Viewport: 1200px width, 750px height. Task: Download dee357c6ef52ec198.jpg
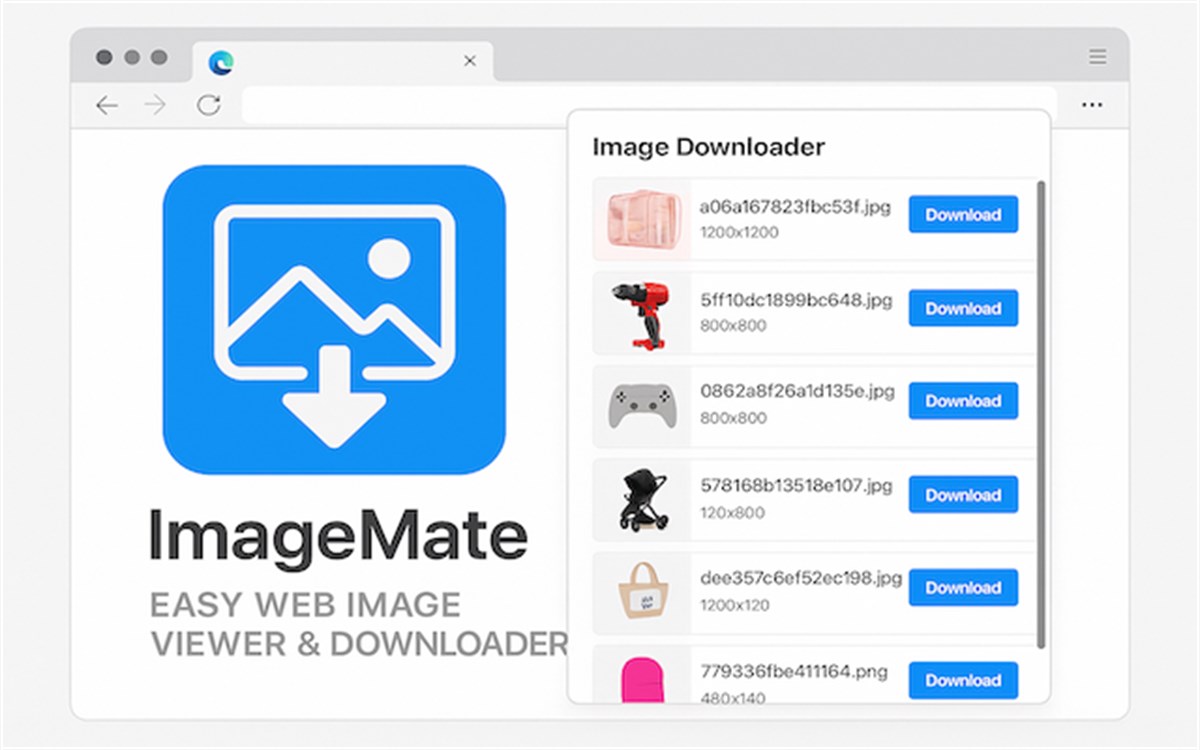963,588
